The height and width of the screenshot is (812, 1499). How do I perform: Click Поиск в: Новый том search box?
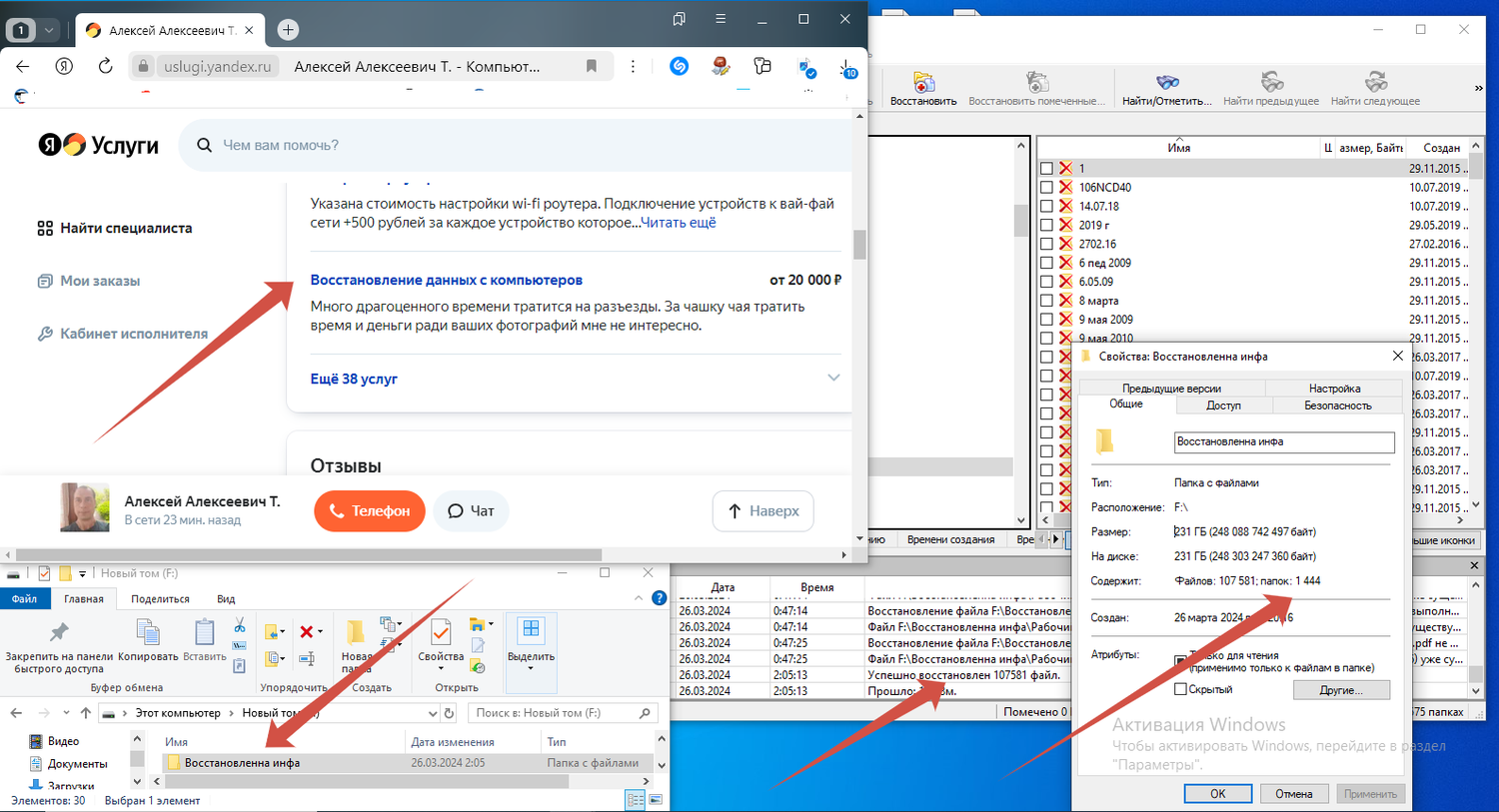[x=565, y=713]
